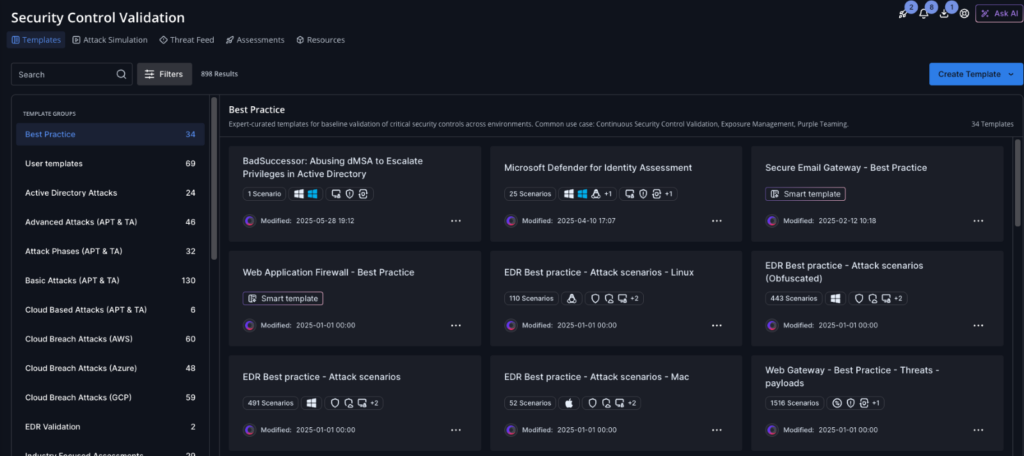
Task: Click the template cards panel scrollbar
Action: coord(1018,183)
